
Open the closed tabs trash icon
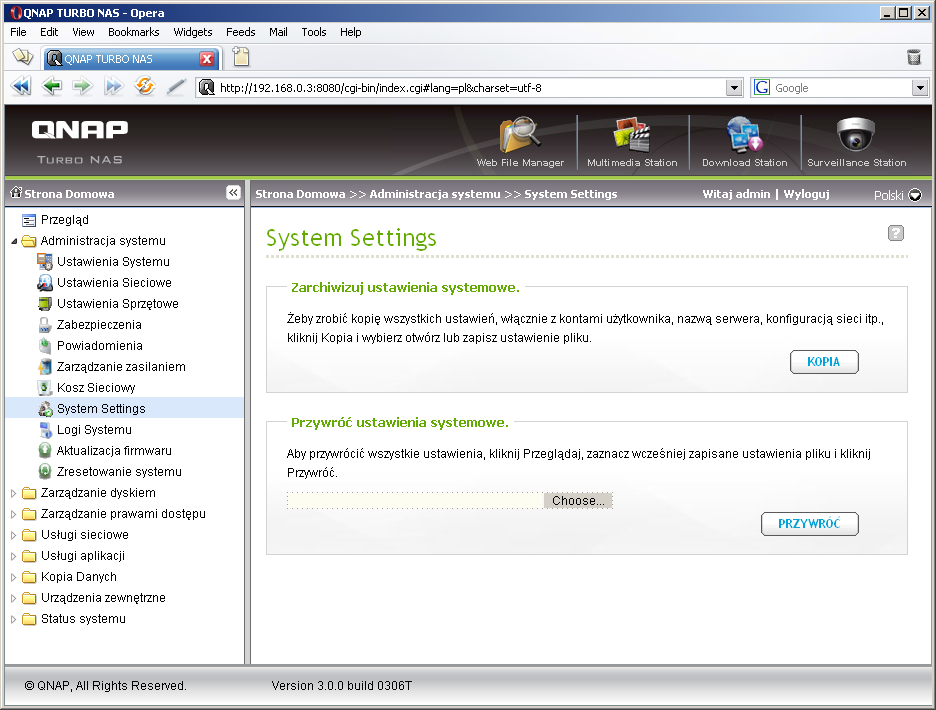913,57
